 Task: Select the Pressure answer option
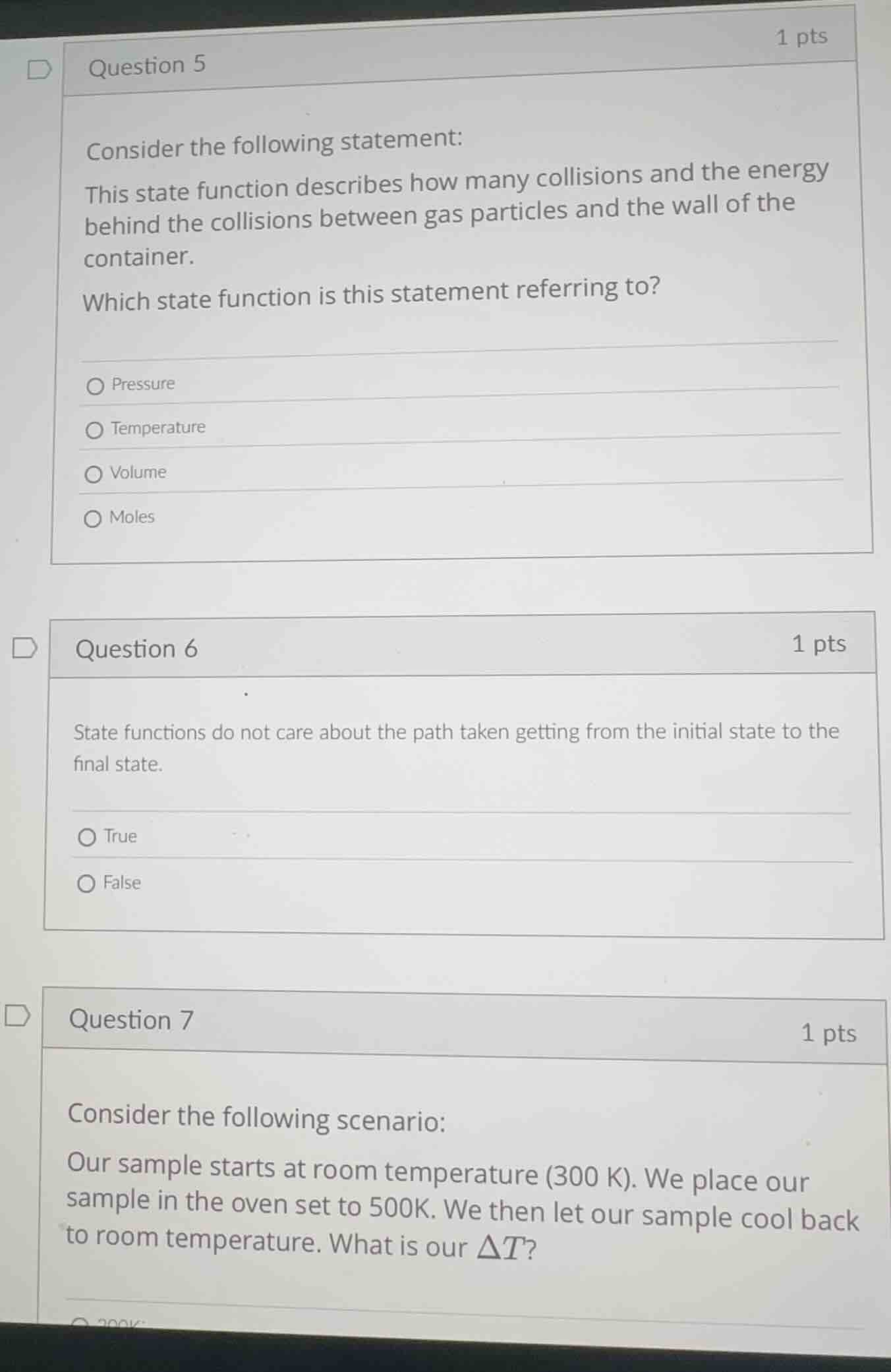[94, 385]
